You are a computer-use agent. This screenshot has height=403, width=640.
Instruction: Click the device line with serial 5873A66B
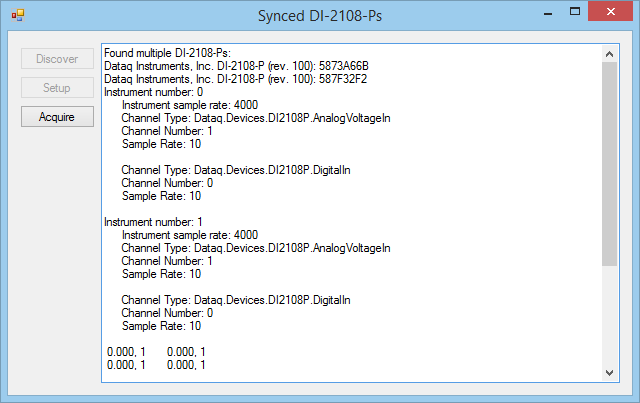pyautogui.click(x=236, y=66)
